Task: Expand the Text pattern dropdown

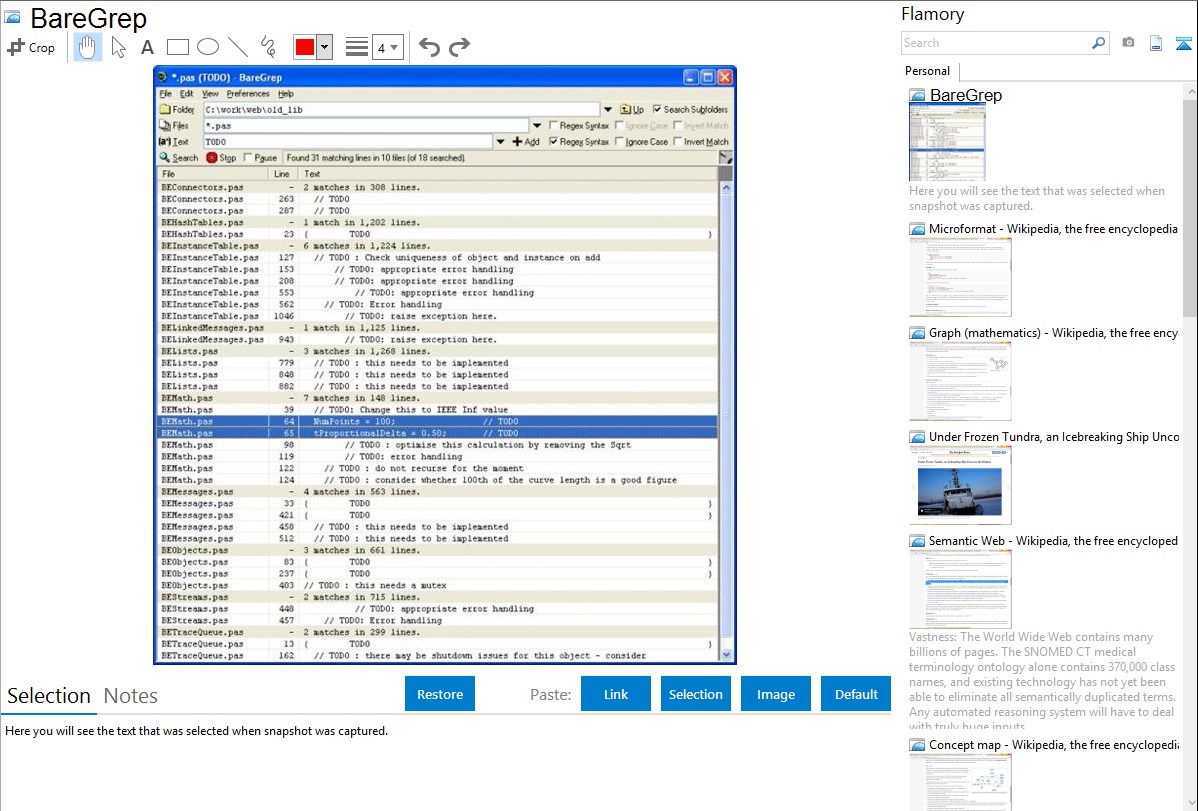Action: [500, 141]
